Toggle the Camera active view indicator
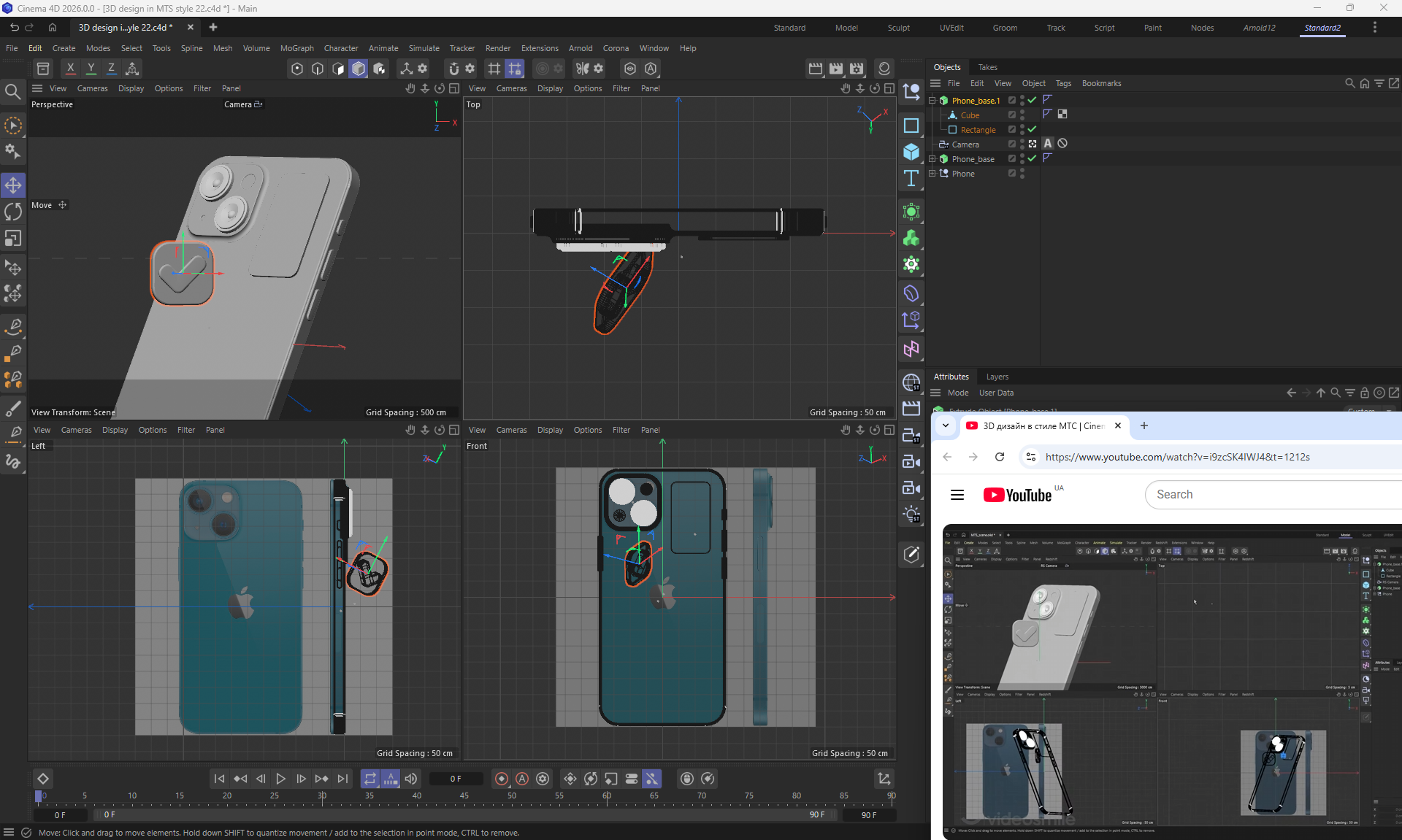 [1033, 144]
